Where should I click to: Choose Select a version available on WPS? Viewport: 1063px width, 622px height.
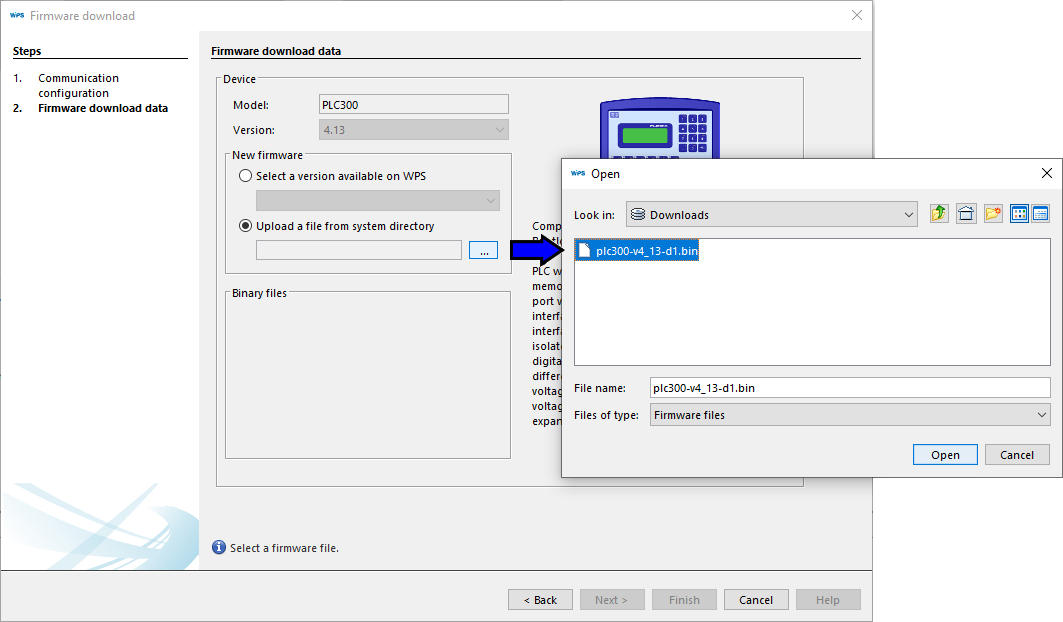pos(247,176)
